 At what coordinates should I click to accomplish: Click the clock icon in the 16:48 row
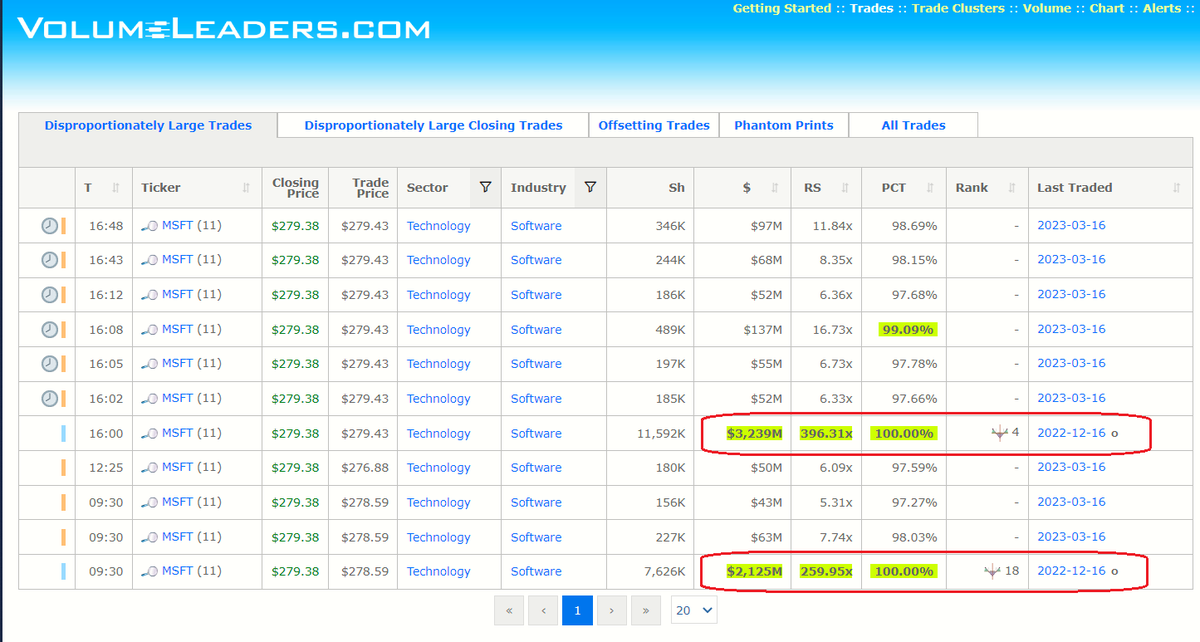(x=49, y=226)
